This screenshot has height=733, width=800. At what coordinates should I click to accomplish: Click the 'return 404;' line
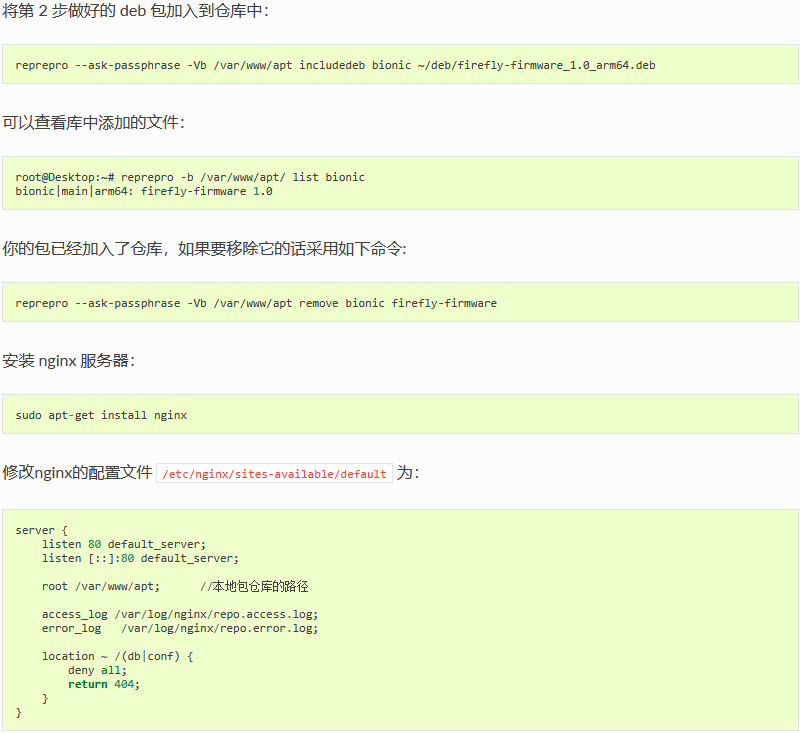104,684
